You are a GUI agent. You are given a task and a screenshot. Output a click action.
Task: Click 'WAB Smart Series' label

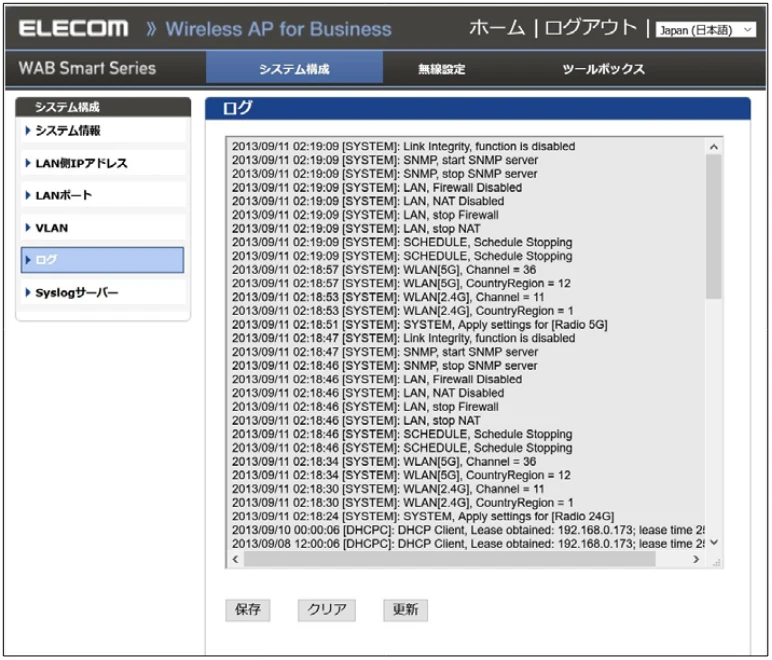pyautogui.click(x=87, y=68)
